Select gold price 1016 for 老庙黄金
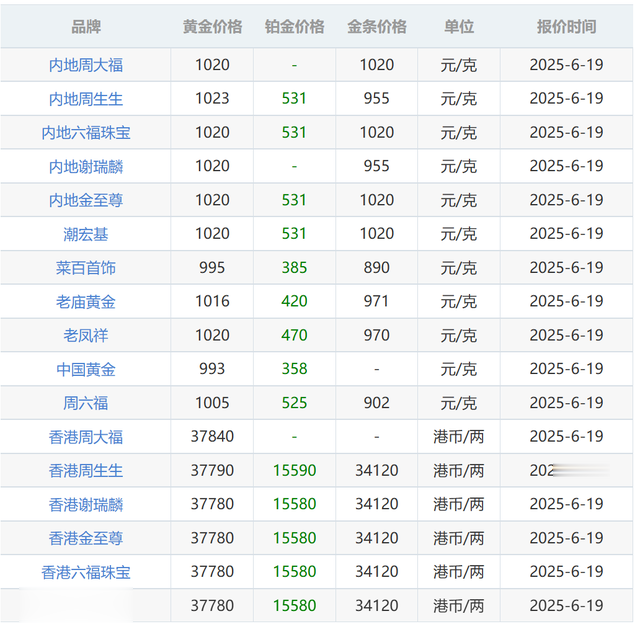 point(212,302)
